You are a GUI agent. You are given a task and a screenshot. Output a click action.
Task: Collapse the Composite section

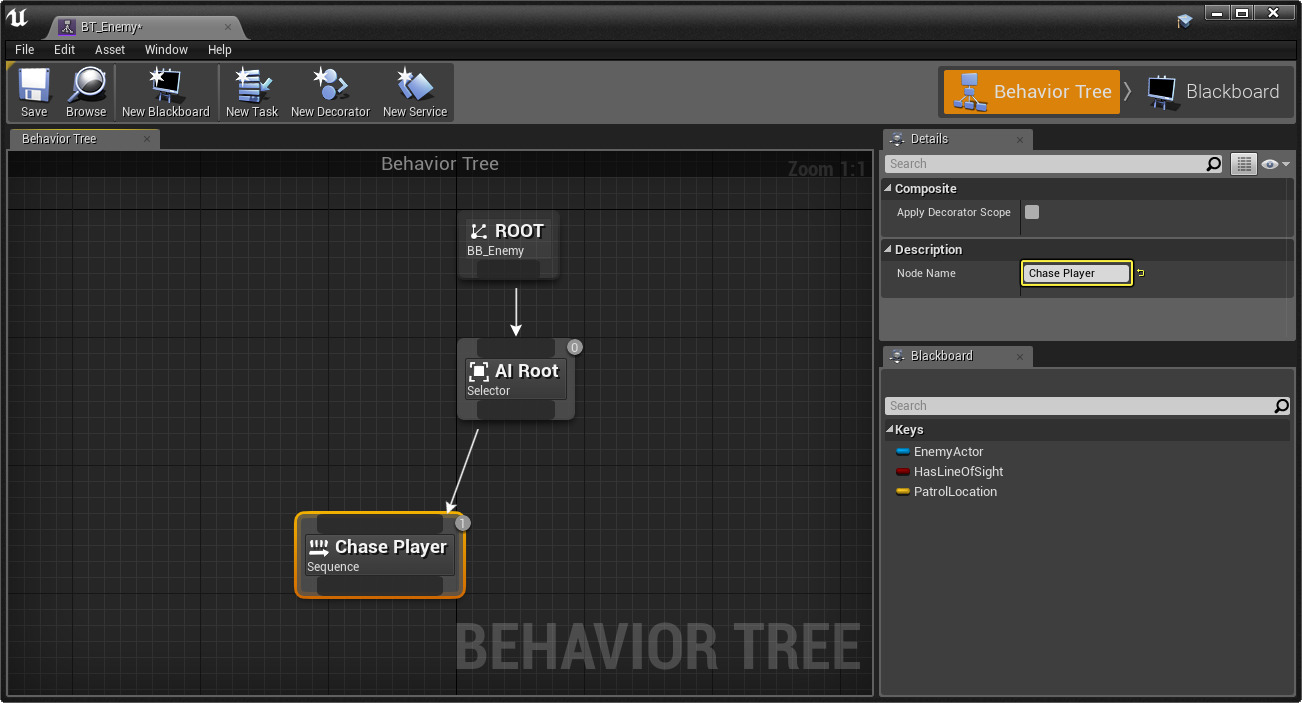click(x=888, y=189)
